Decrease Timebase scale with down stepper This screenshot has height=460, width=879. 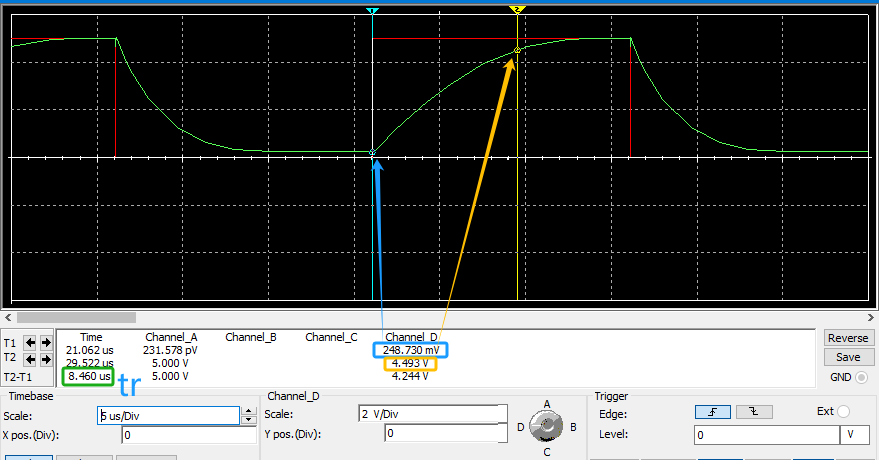click(x=248, y=420)
